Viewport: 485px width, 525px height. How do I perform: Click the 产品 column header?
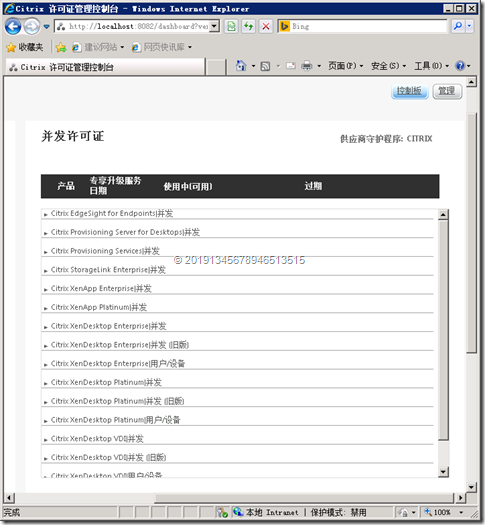[x=66, y=186]
